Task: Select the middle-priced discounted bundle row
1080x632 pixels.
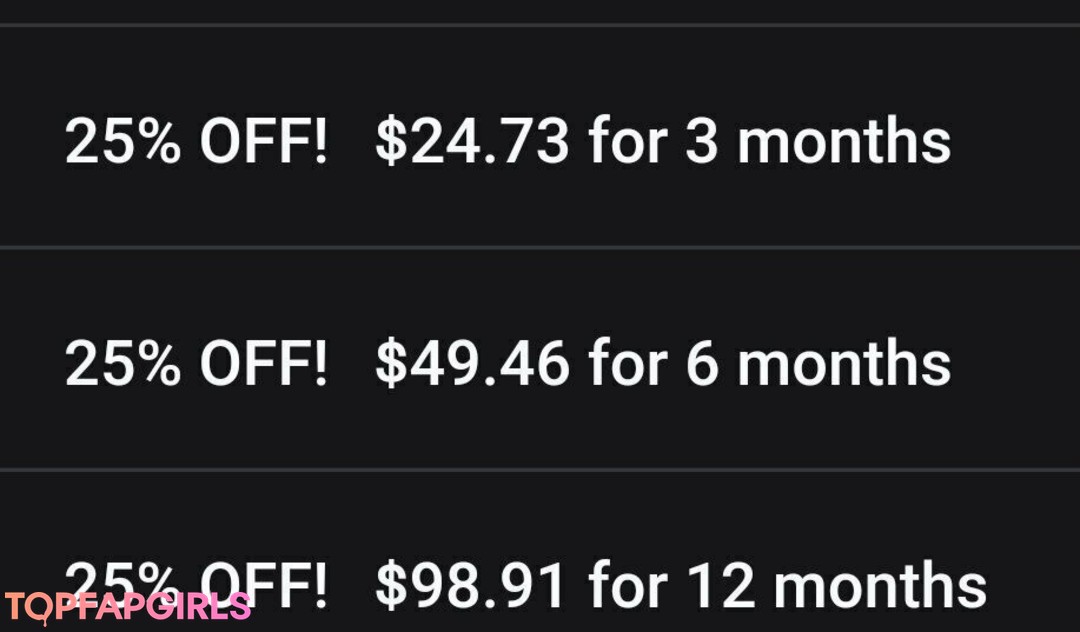Action: [540, 360]
